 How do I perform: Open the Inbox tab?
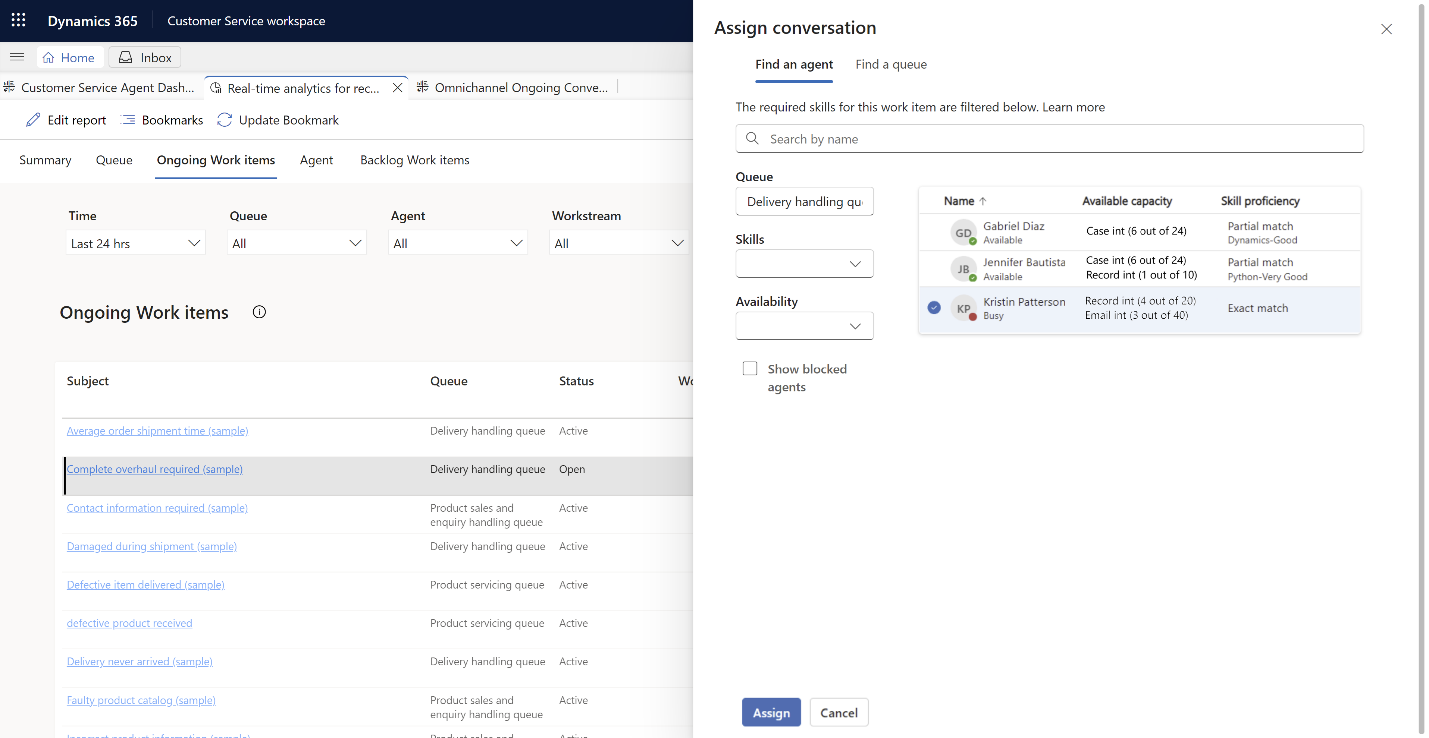[x=145, y=57]
